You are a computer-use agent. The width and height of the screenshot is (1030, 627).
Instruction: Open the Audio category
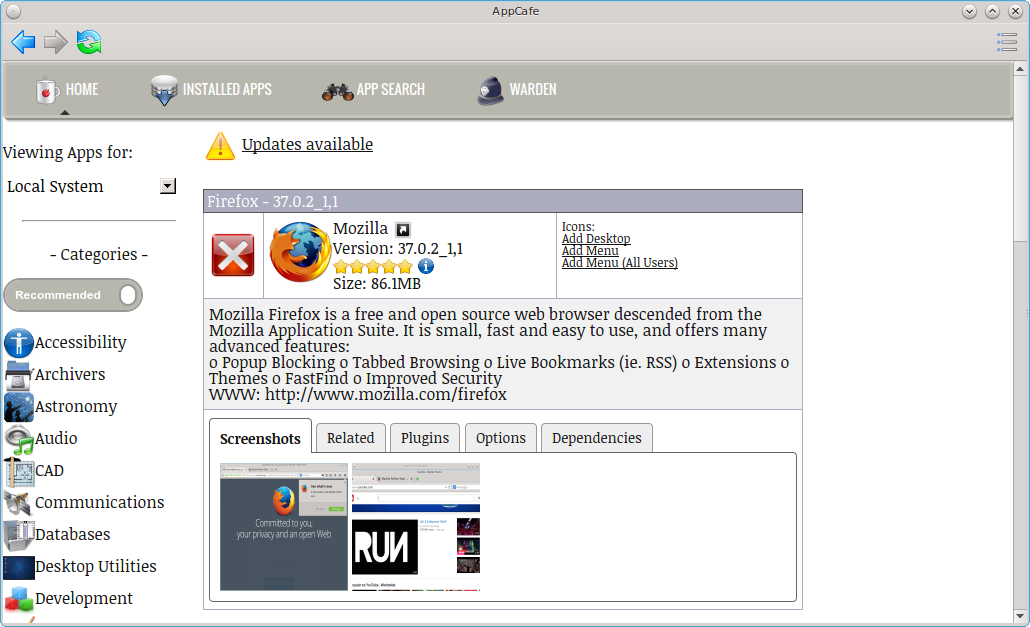pyautogui.click(x=56, y=439)
